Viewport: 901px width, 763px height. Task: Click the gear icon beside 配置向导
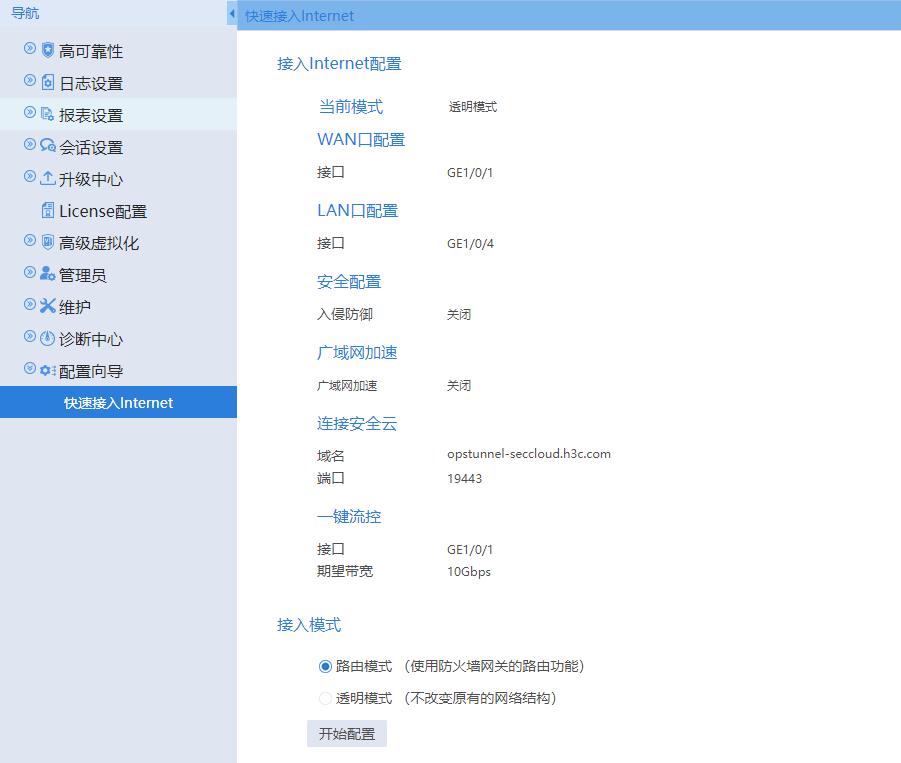point(48,371)
